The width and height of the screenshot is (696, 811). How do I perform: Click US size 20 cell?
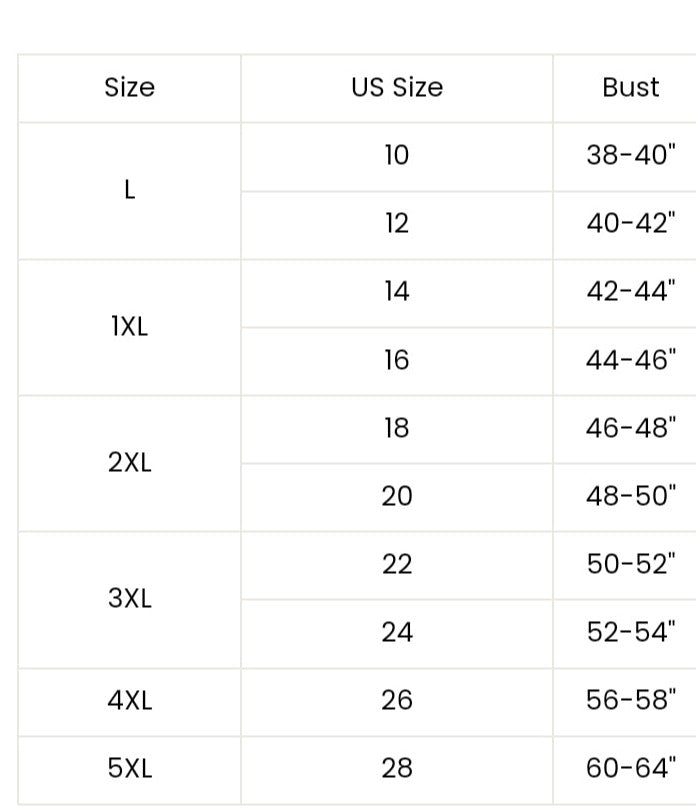pyautogui.click(x=396, y=496)
